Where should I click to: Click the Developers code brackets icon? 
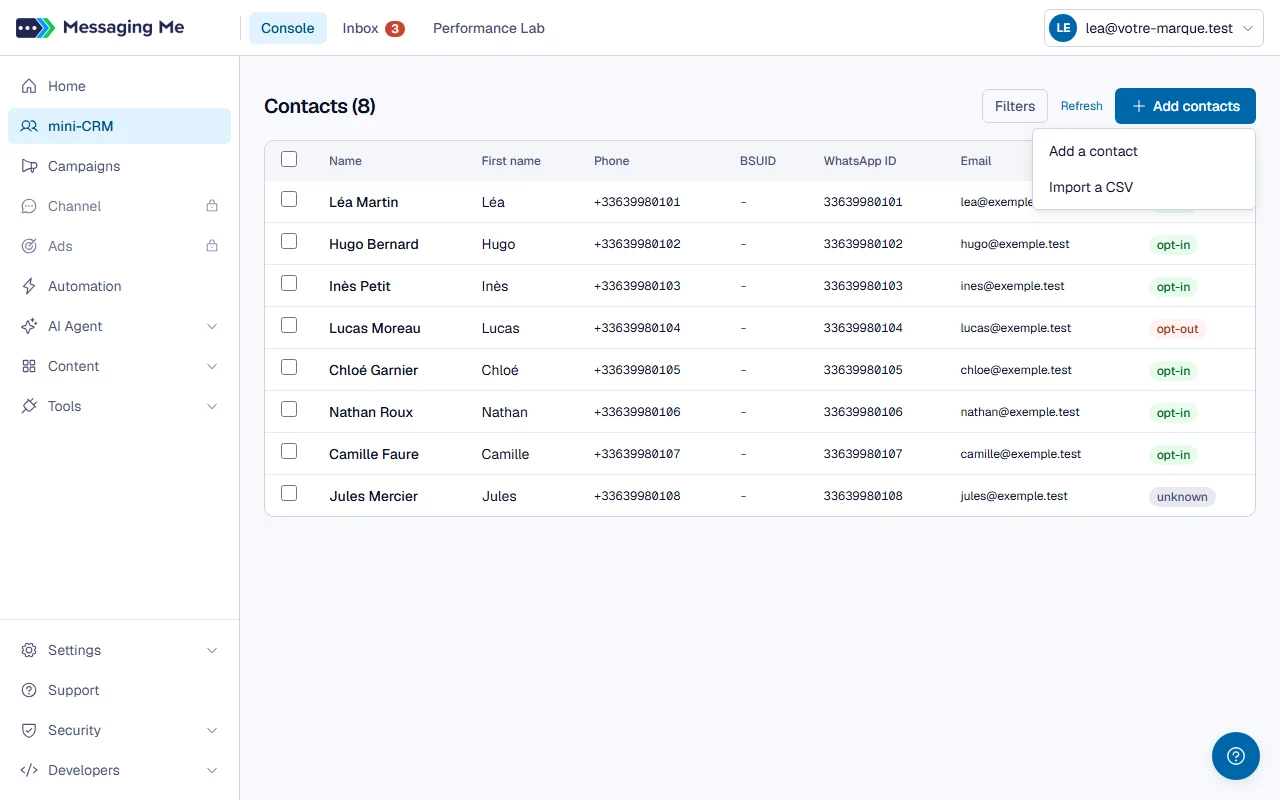pos(29,770)
